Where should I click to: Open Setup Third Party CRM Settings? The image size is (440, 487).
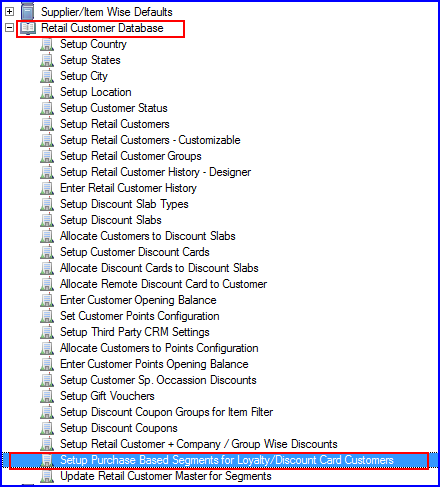135,332
